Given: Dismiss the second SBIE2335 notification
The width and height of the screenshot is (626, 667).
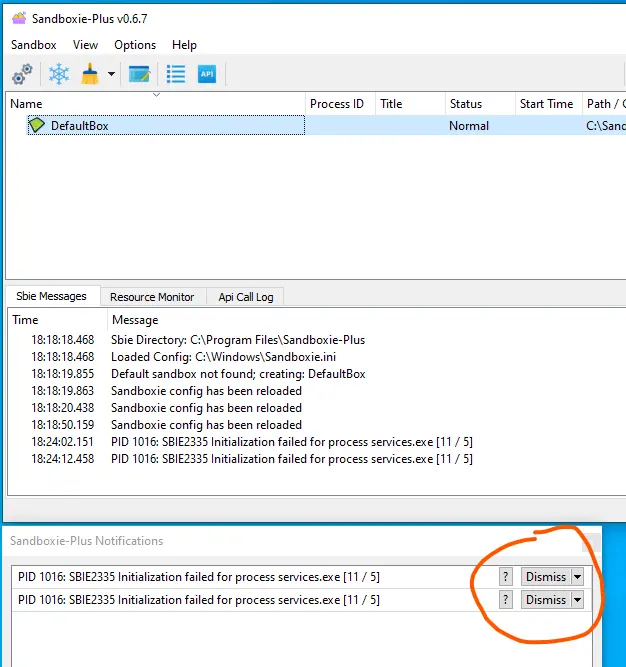Looking at the screenshot, I should pos(546,600).
